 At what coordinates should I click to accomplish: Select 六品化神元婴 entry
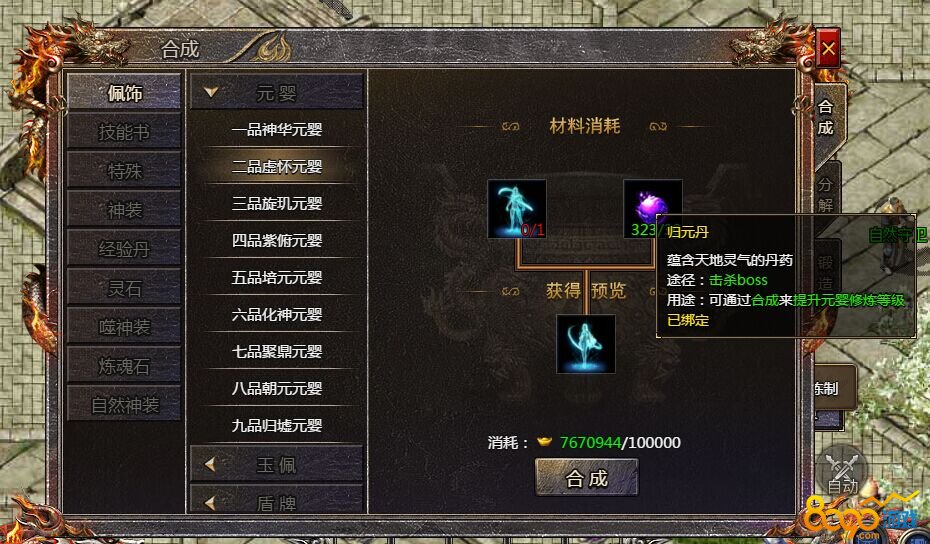click(x=276, y=314)
